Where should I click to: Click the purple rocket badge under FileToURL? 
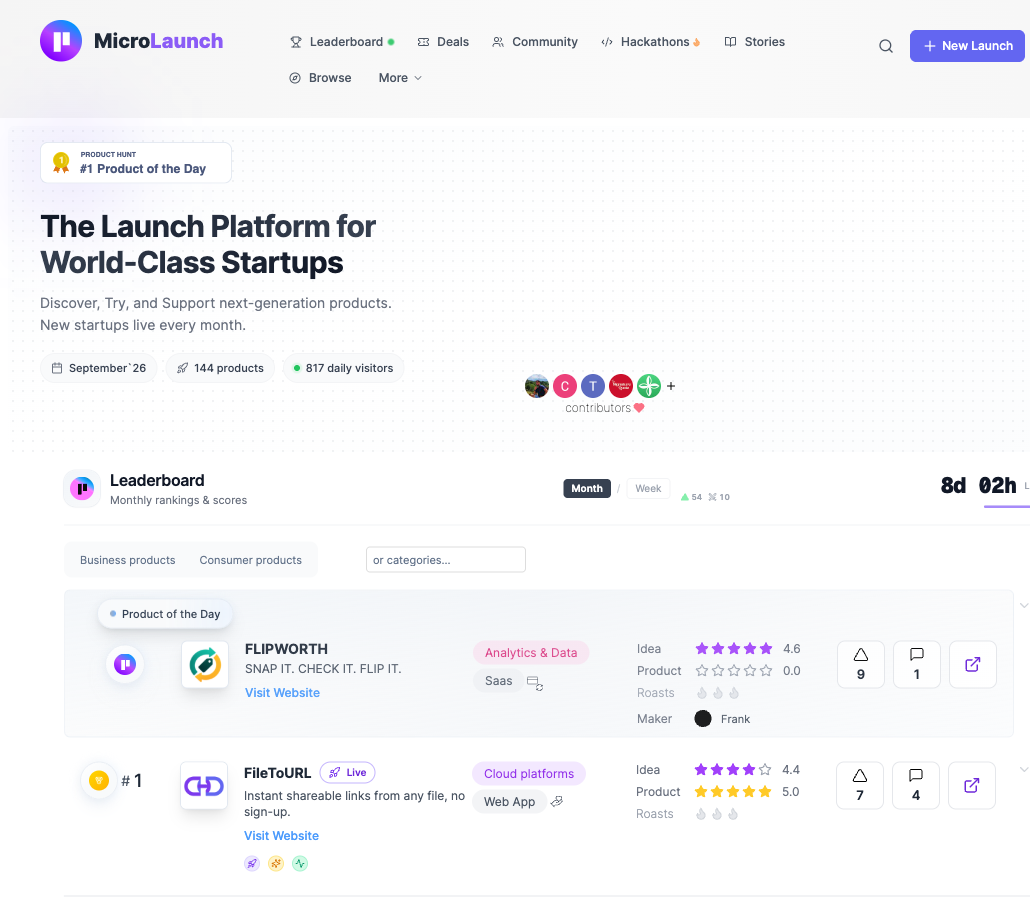pos(252,863)
